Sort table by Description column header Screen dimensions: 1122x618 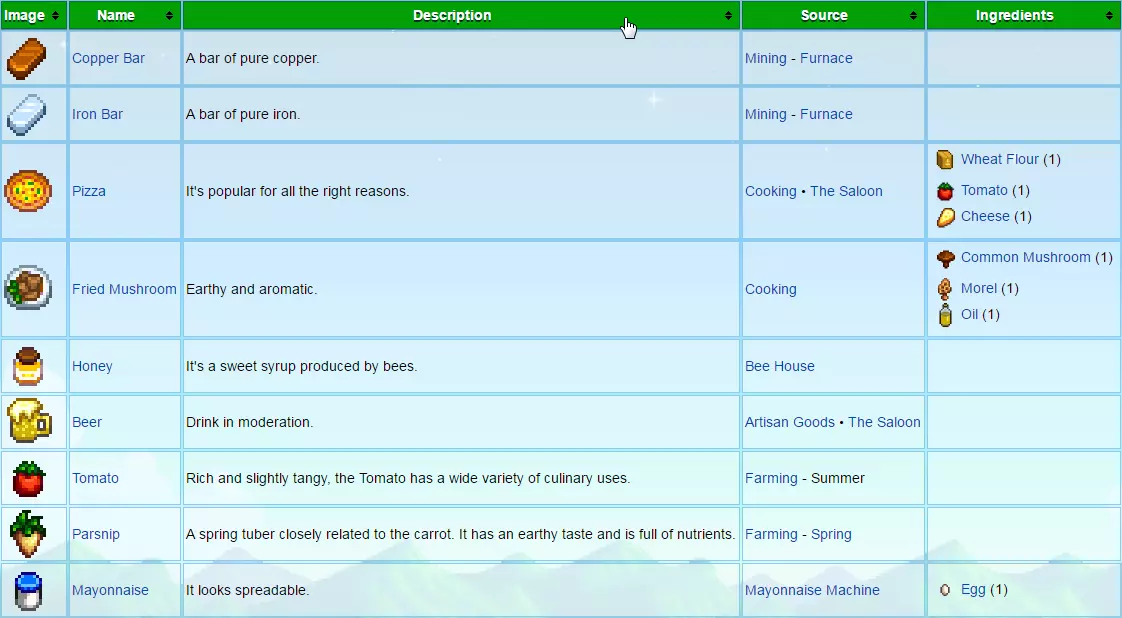point(461,15)
